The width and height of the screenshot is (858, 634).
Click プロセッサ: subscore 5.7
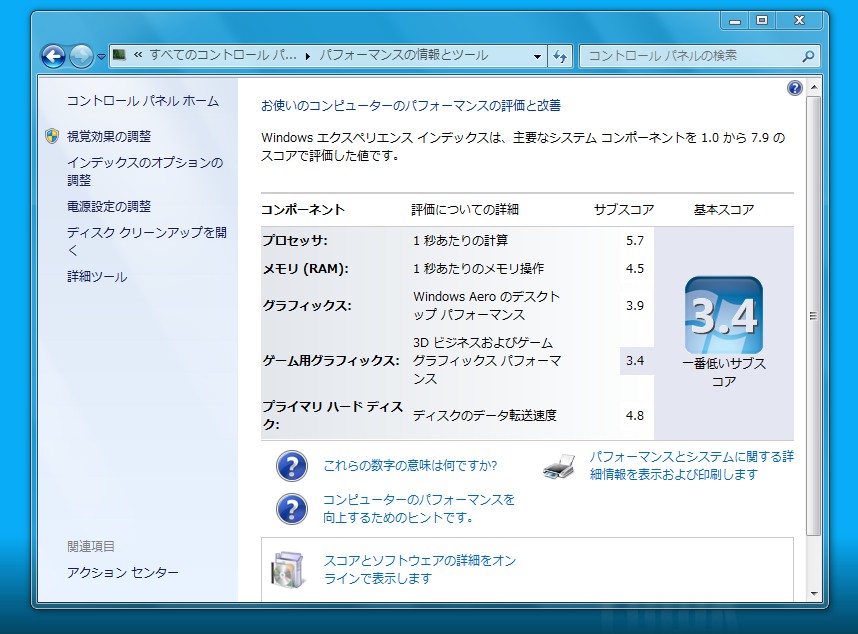point(635,241)
